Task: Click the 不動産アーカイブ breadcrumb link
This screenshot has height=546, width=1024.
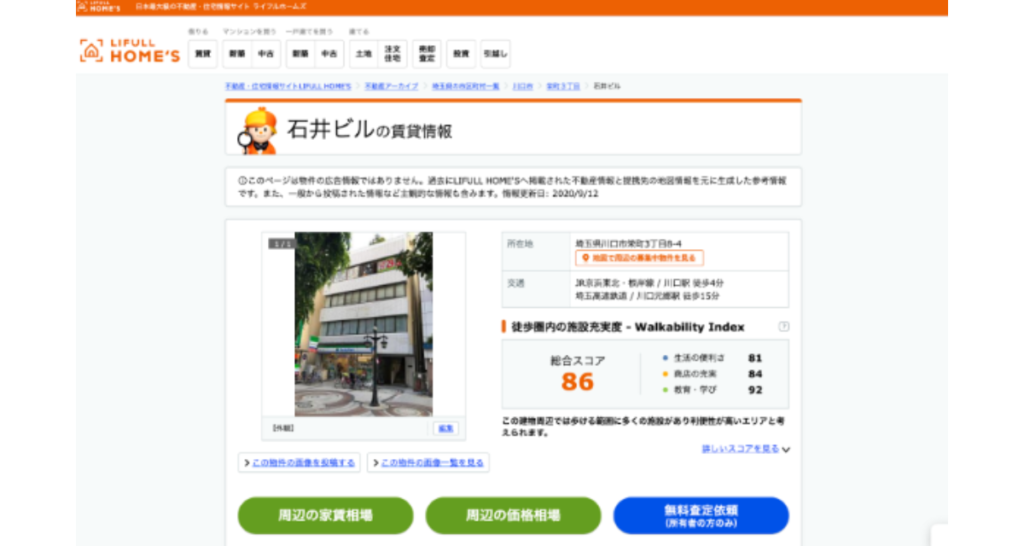Action: pyautogui.click(x=392, y=87)
